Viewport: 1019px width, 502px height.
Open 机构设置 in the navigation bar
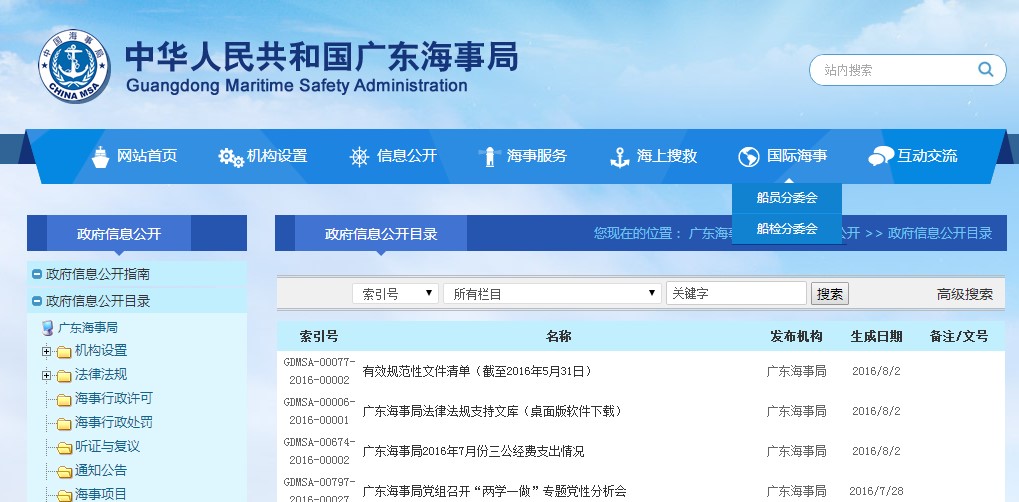(277, 156)
